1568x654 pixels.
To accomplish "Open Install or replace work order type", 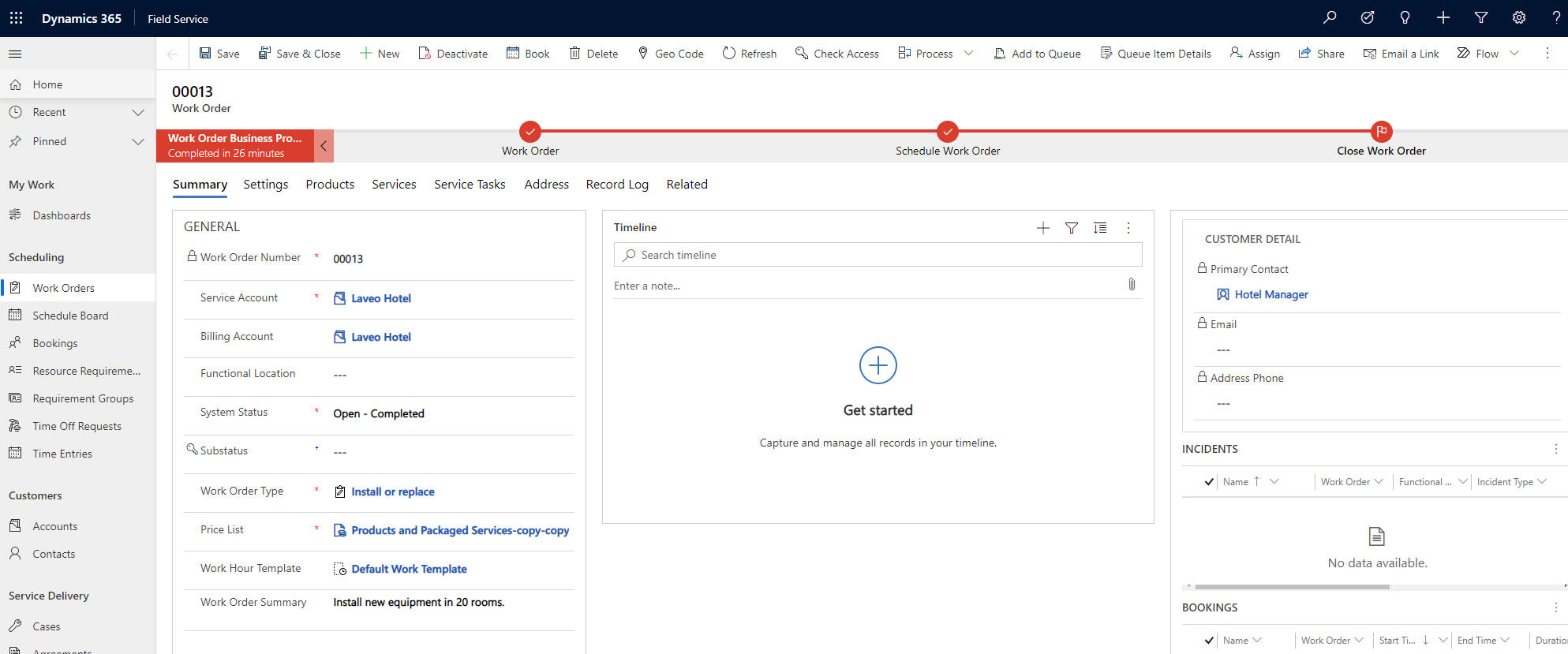I will pyautogui.click(x=393, y=491).
